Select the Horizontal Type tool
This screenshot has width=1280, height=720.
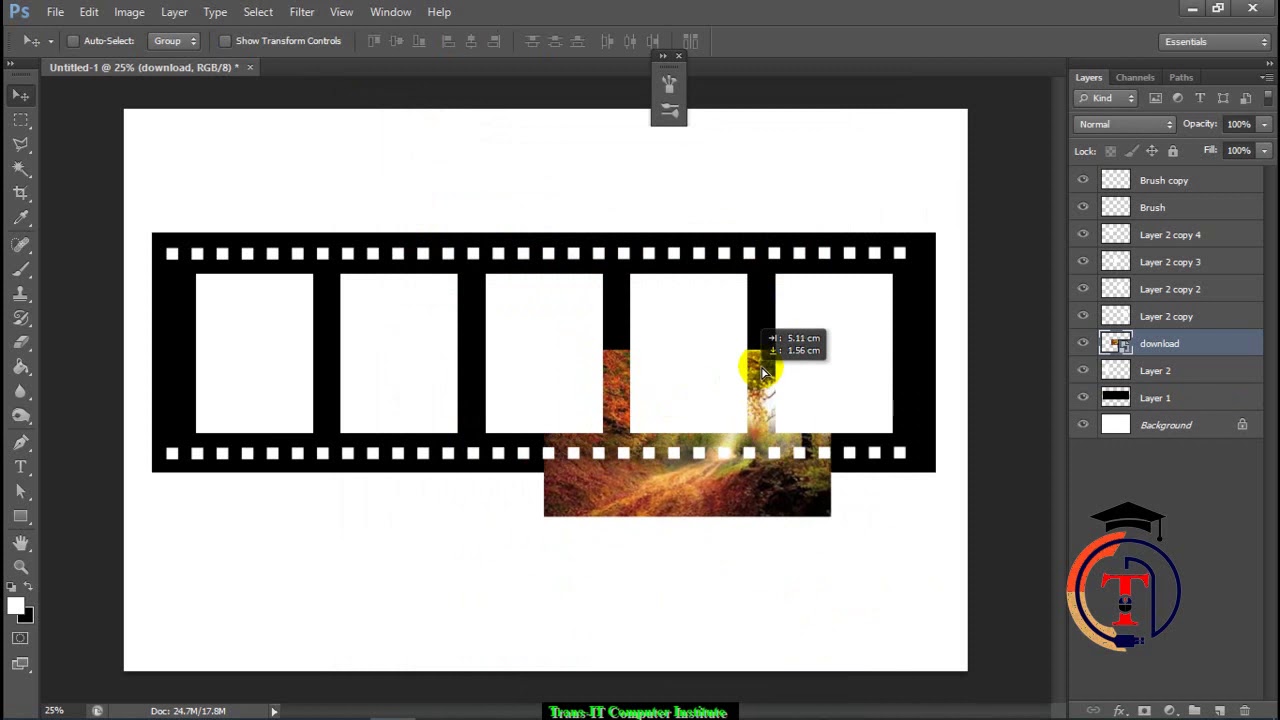(21, 467)
